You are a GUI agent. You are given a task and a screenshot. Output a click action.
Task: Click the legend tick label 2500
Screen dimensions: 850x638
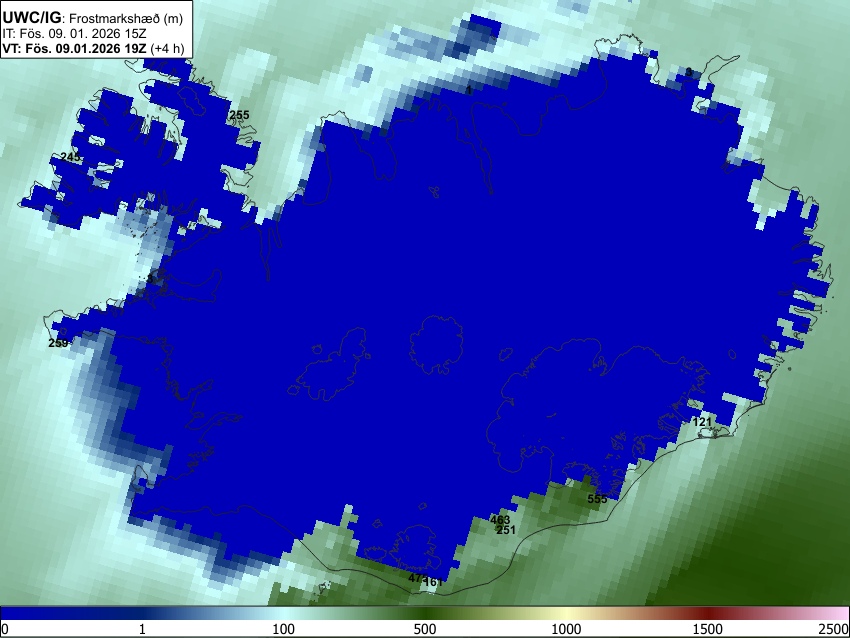click(834, 629)
